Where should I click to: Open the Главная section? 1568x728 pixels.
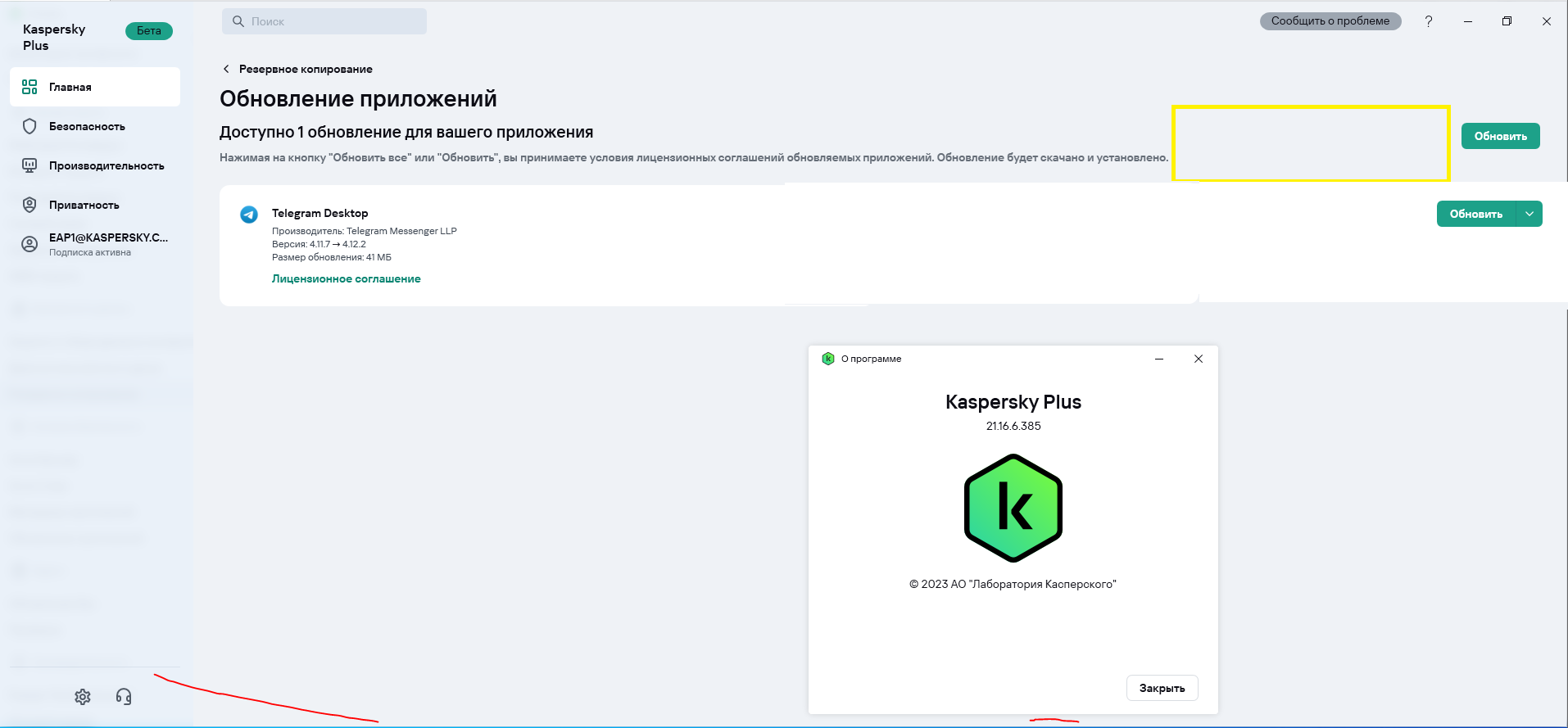pos(95,87)
